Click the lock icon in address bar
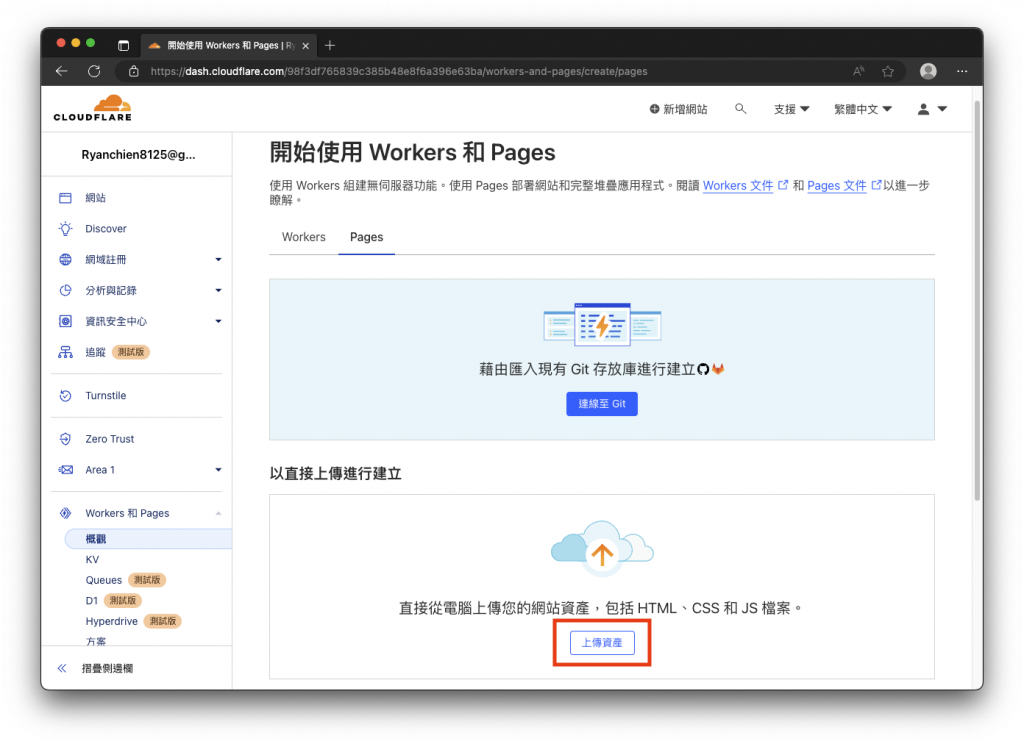The image size is (1024, 744). coord(134,71)
